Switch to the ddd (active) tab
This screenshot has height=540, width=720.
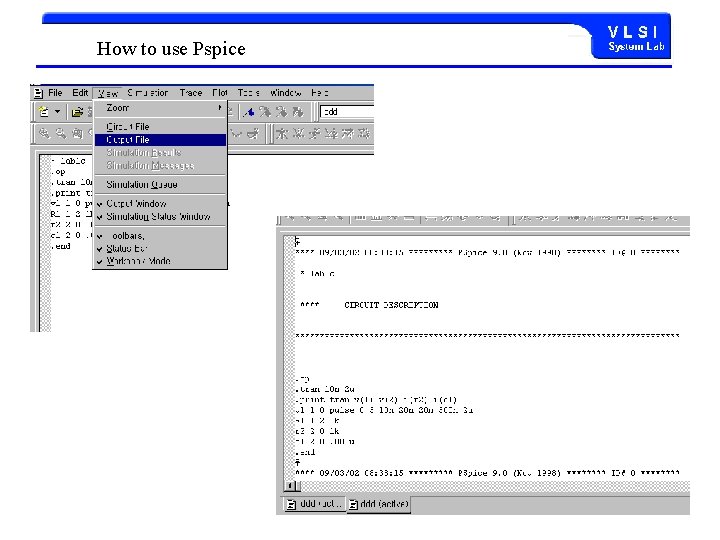pyautogui.click(x=378, y=504)
